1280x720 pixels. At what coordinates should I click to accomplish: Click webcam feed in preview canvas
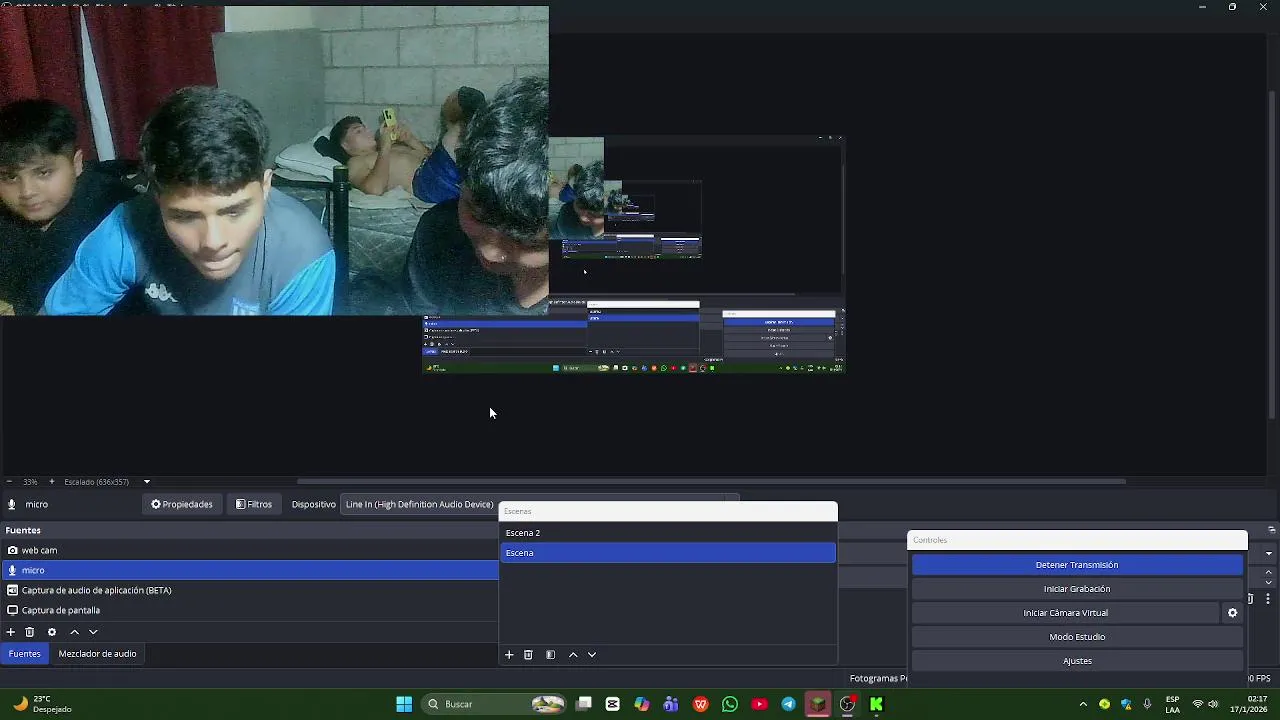(274, 160)
